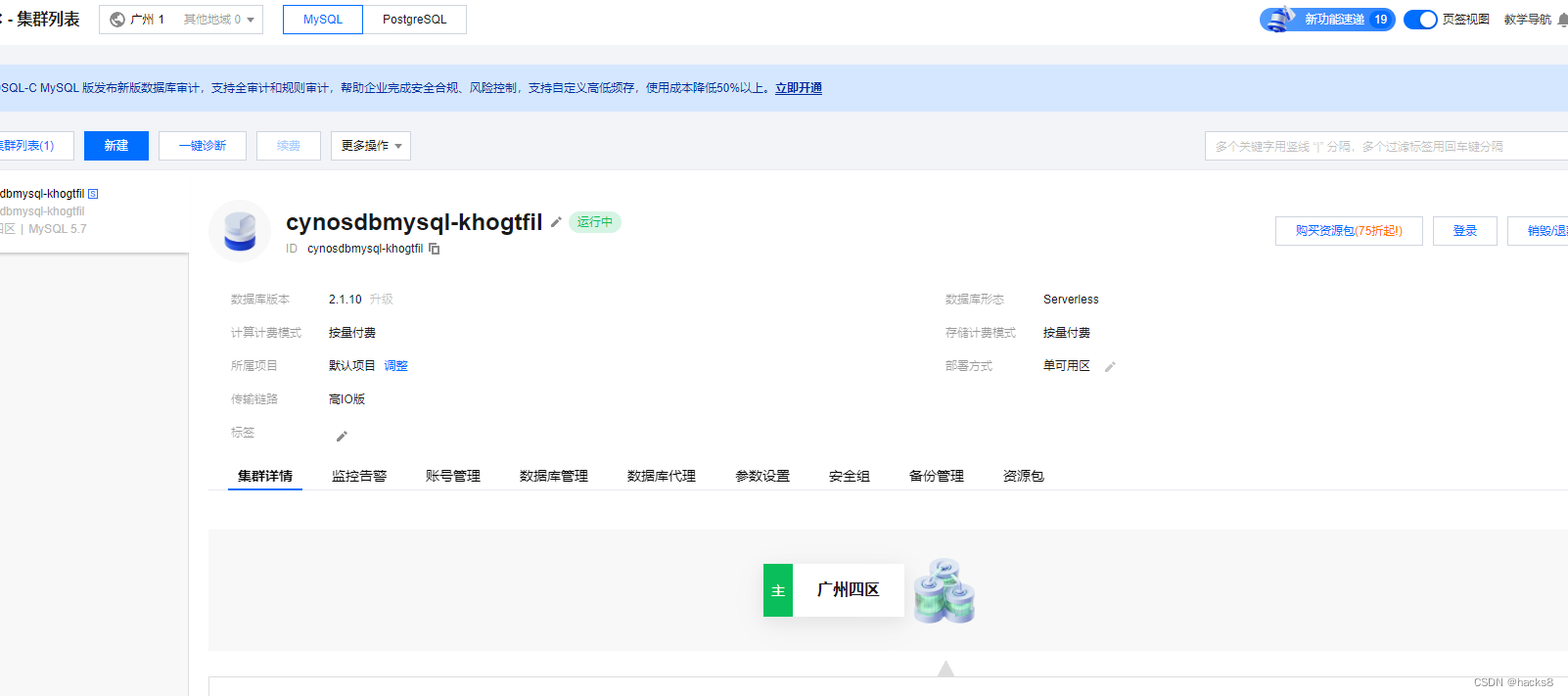The image size is (1568, 696).
Task: Click 购买资源包(75折起!) button
Action: [1349, 231]
